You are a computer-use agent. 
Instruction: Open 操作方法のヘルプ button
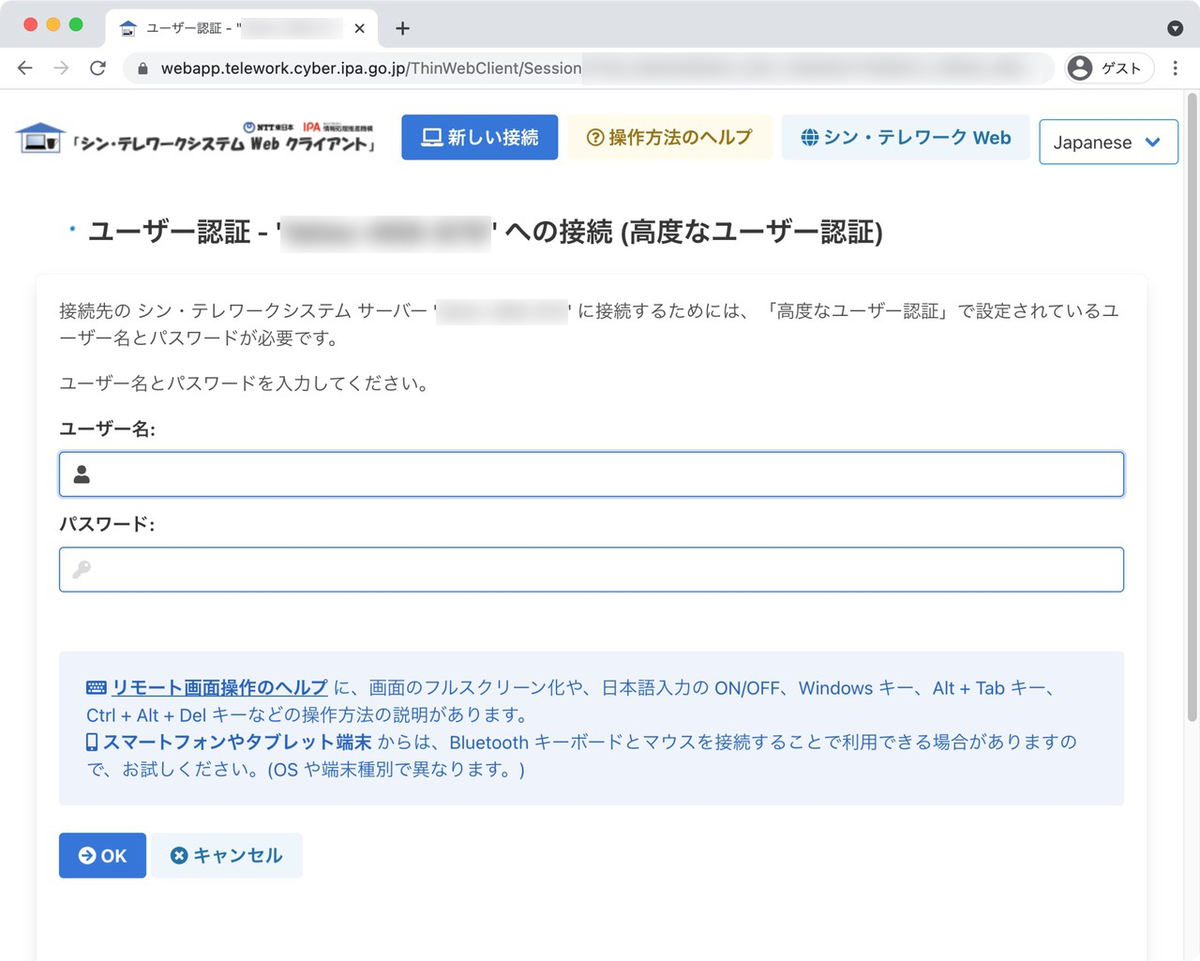click(669, 137)
